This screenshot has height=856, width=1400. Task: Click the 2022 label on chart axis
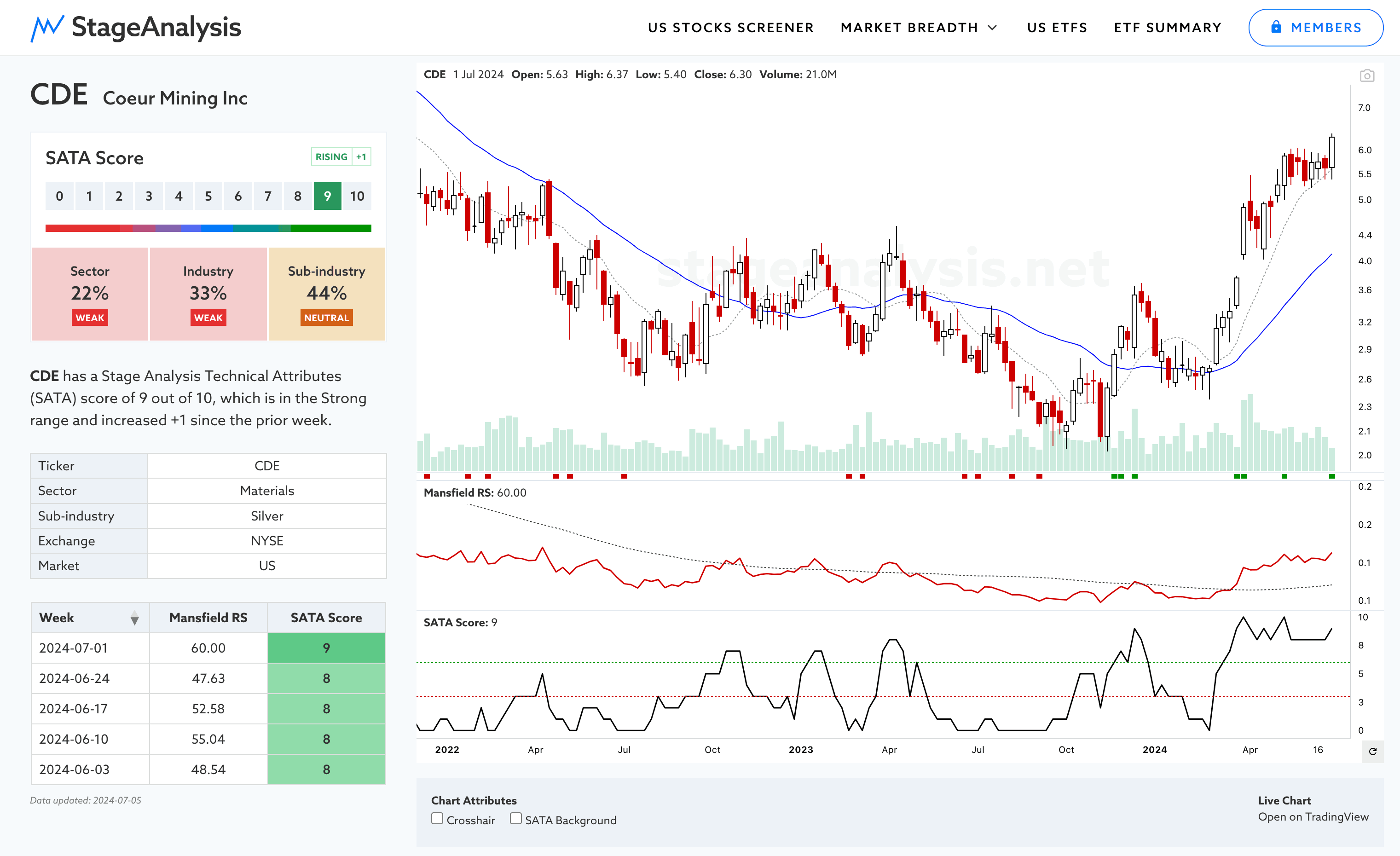pyautogui.click(x=447, y=750)
